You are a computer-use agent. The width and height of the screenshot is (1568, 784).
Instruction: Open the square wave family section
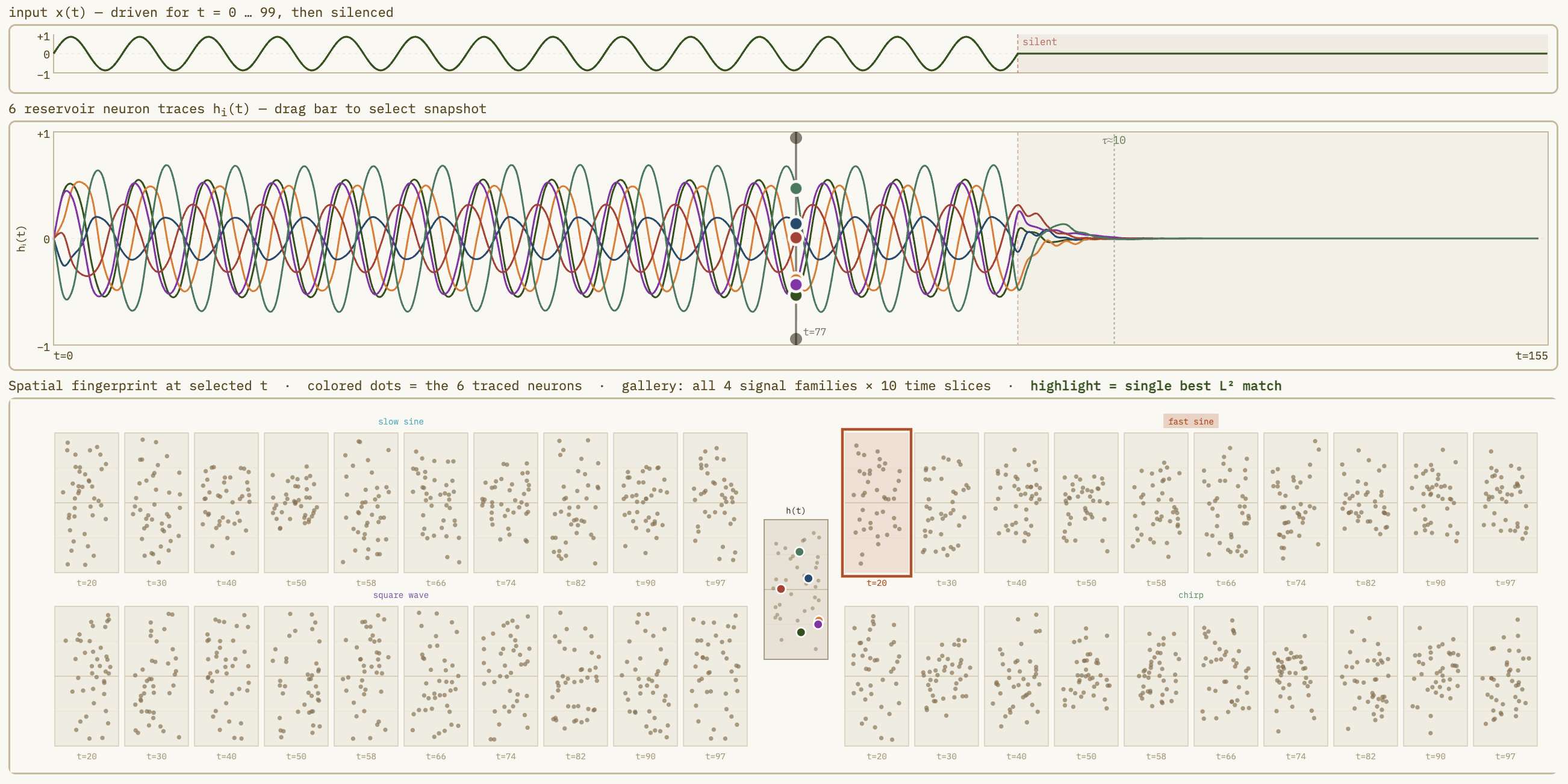tap(401, 596)
